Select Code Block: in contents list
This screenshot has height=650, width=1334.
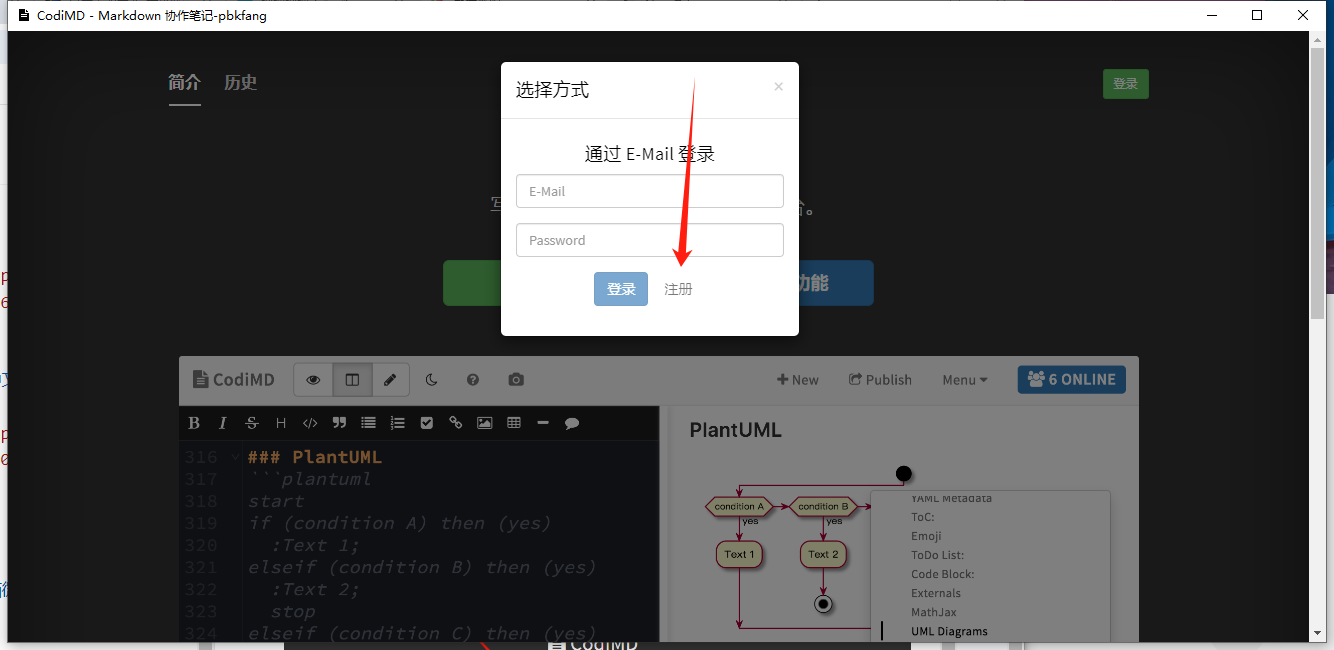(x=942, y=574)
